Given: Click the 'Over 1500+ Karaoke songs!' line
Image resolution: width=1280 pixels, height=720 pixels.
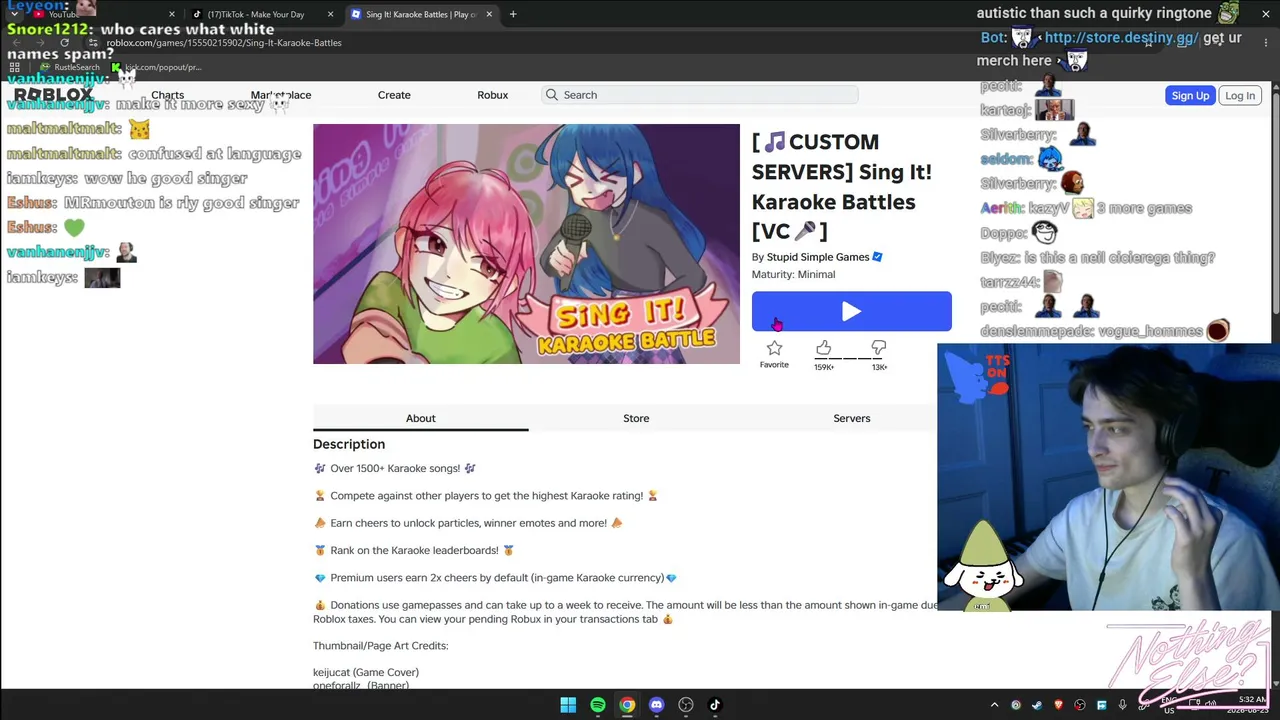Looking at the screenshot, I should point(395,468).
